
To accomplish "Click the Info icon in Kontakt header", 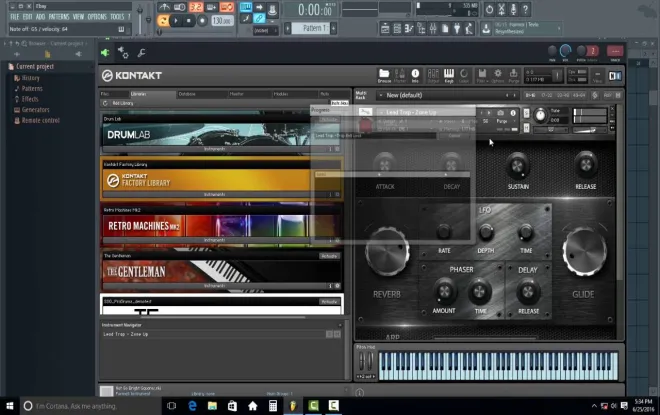I will pos(415,75).
